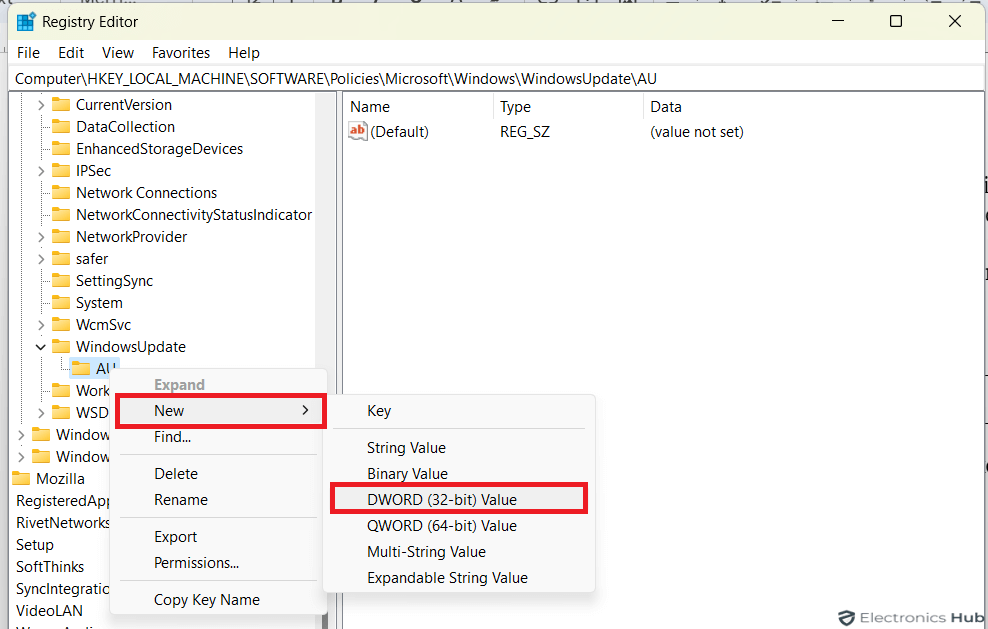The width and height of the screenshot is (988, 629).
Task: Expand the IPSec key chevron
Action: 41,171
